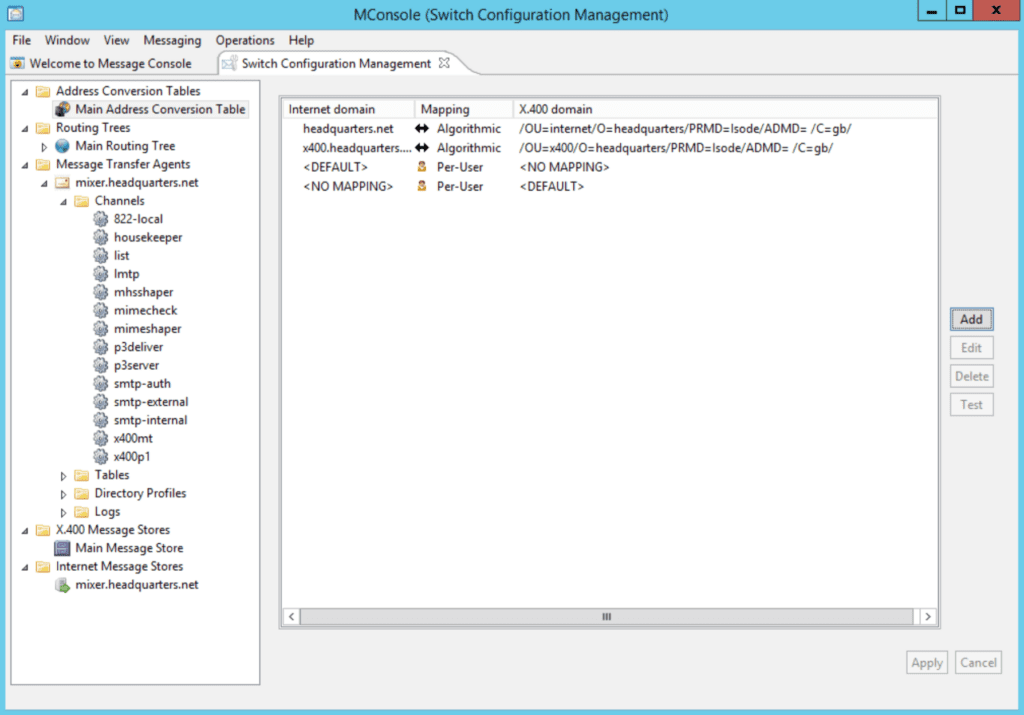Open the Messaging menu
This screenshot has height=715, width=1024.
[x=172, y=40]
